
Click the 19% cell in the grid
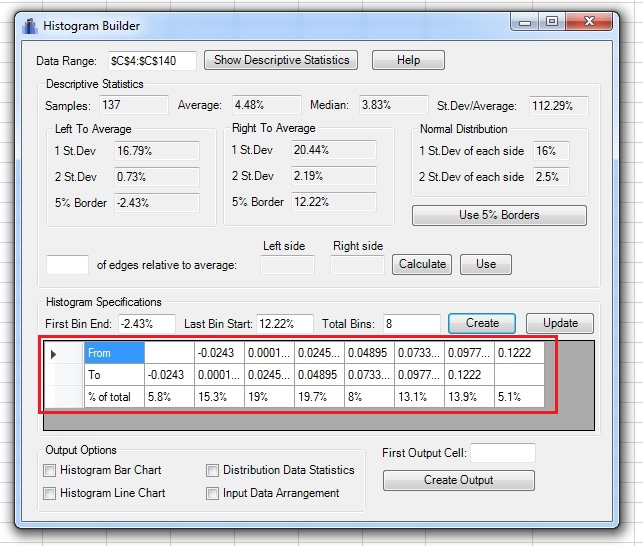coord(269,397)
